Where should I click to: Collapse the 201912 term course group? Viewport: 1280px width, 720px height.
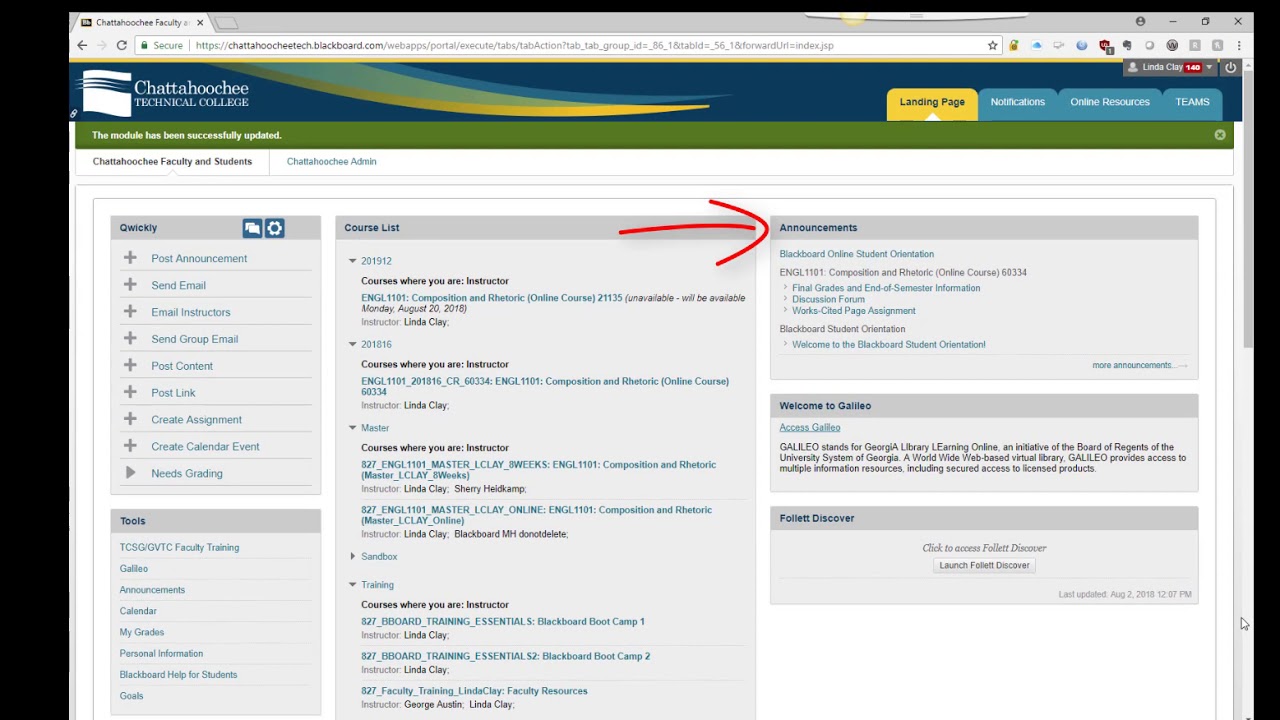352,261
